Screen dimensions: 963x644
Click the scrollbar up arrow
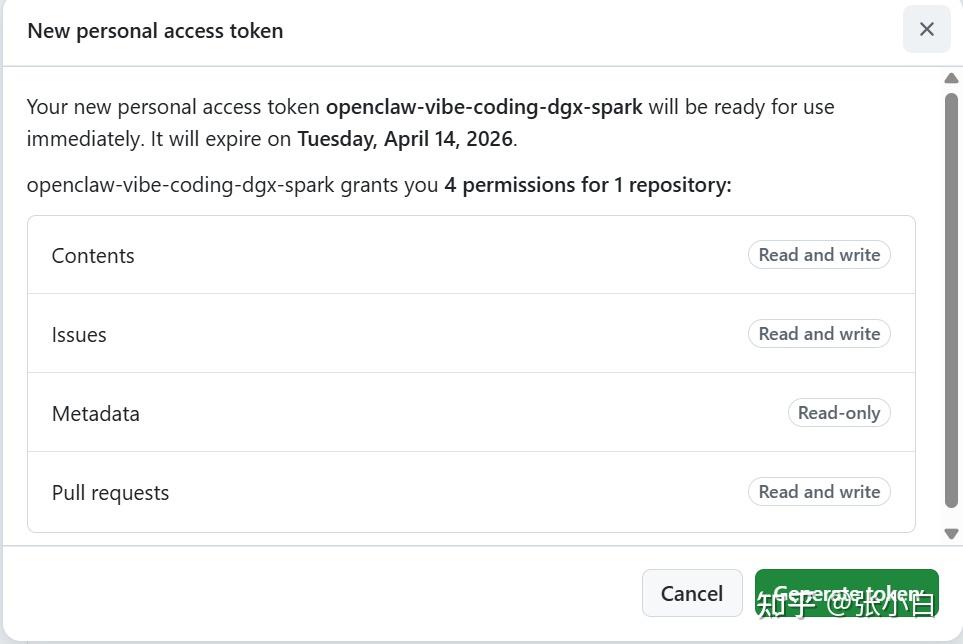951,78
